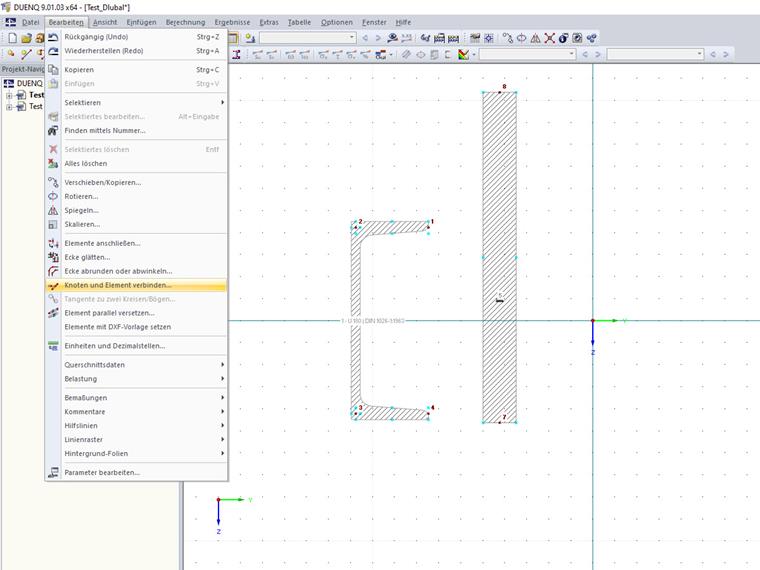The width and height of the screenshot is (760, 570).
Task: Choose Finden mittels Nummer...
Action: (x=136, y=131)
